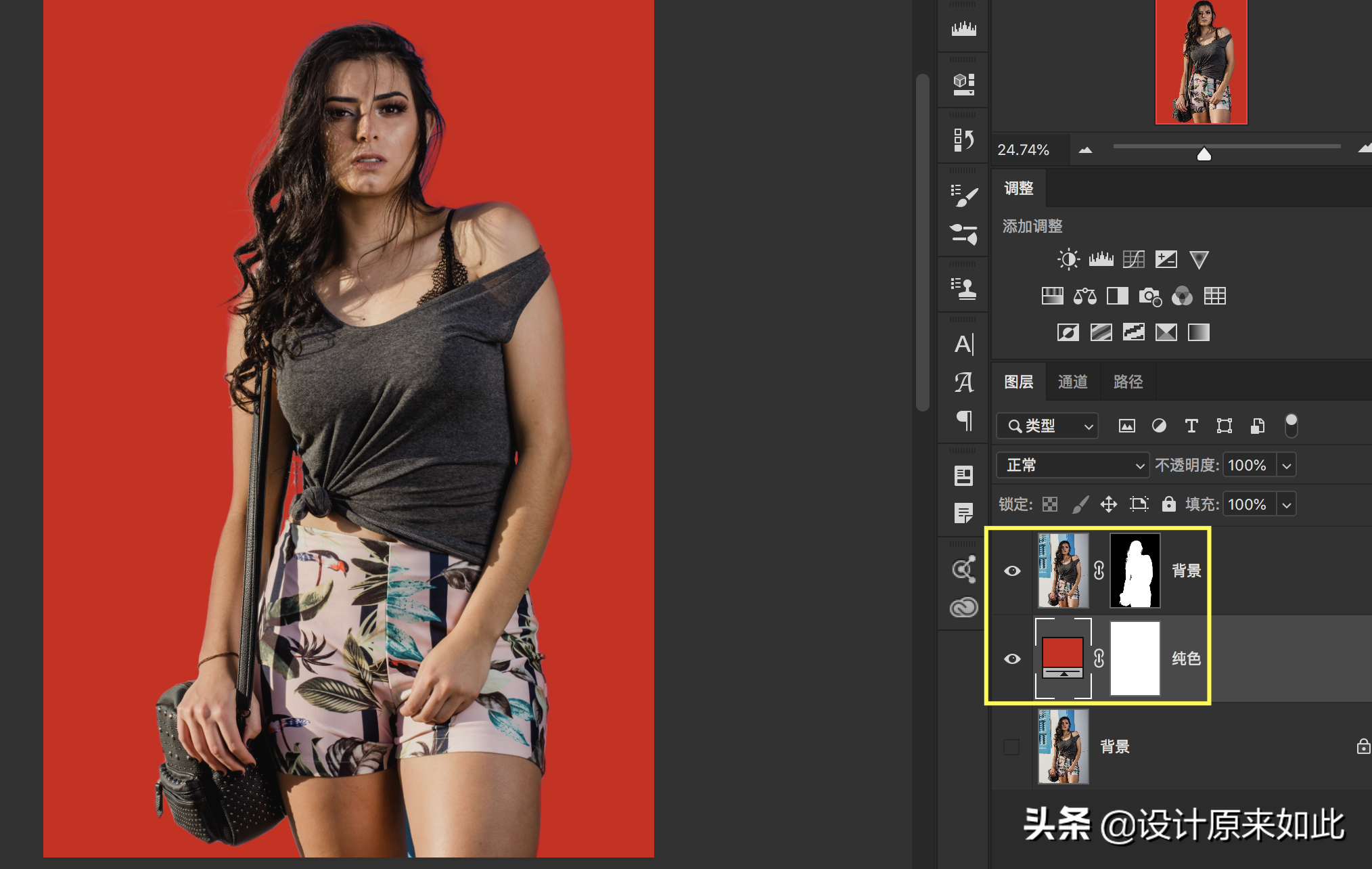
Task: Toggle mask link on masked 背景 layer
Action: click(1099, 571)
